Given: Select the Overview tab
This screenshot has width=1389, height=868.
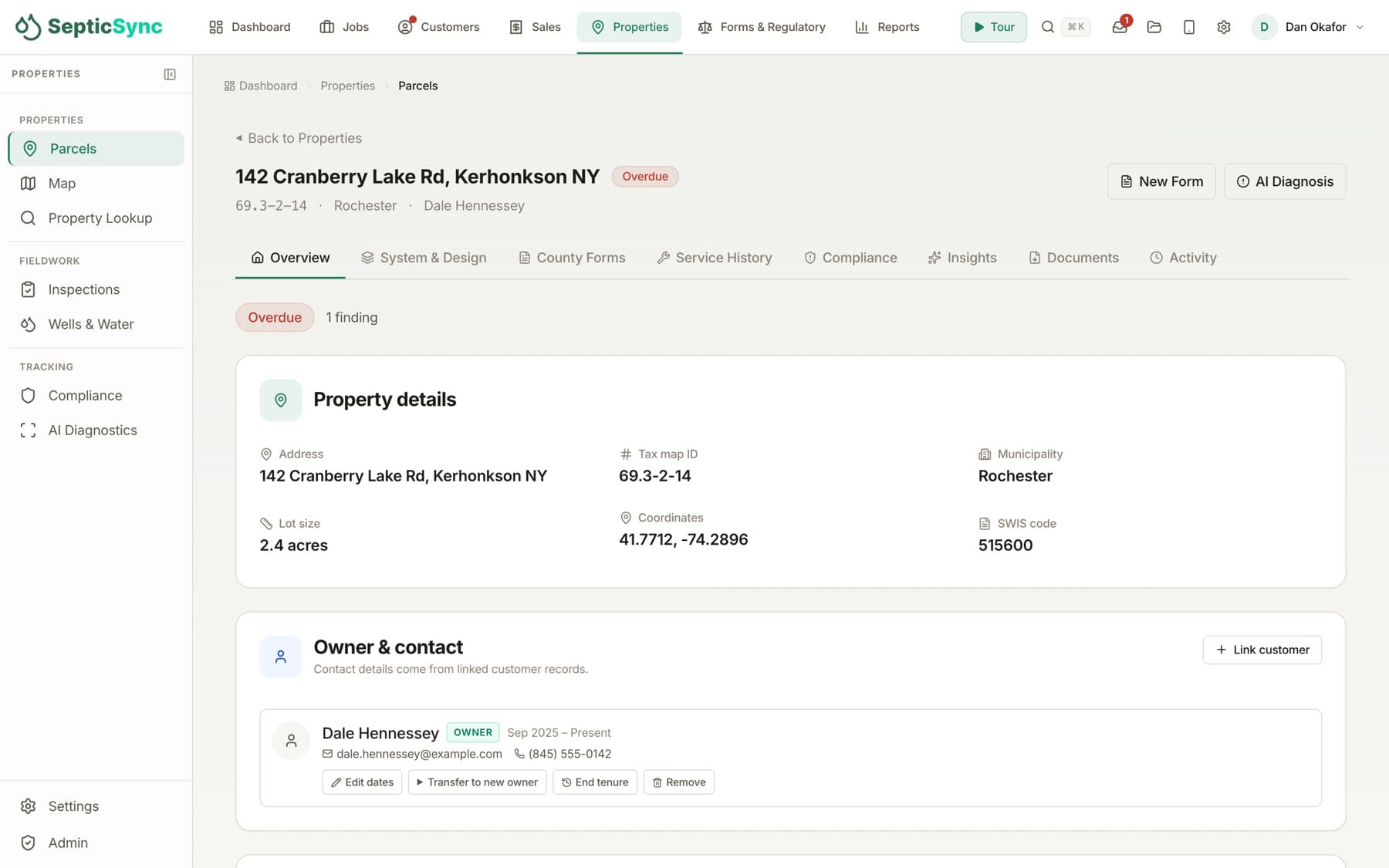Looking at the screenshot, I should point(290,258).
